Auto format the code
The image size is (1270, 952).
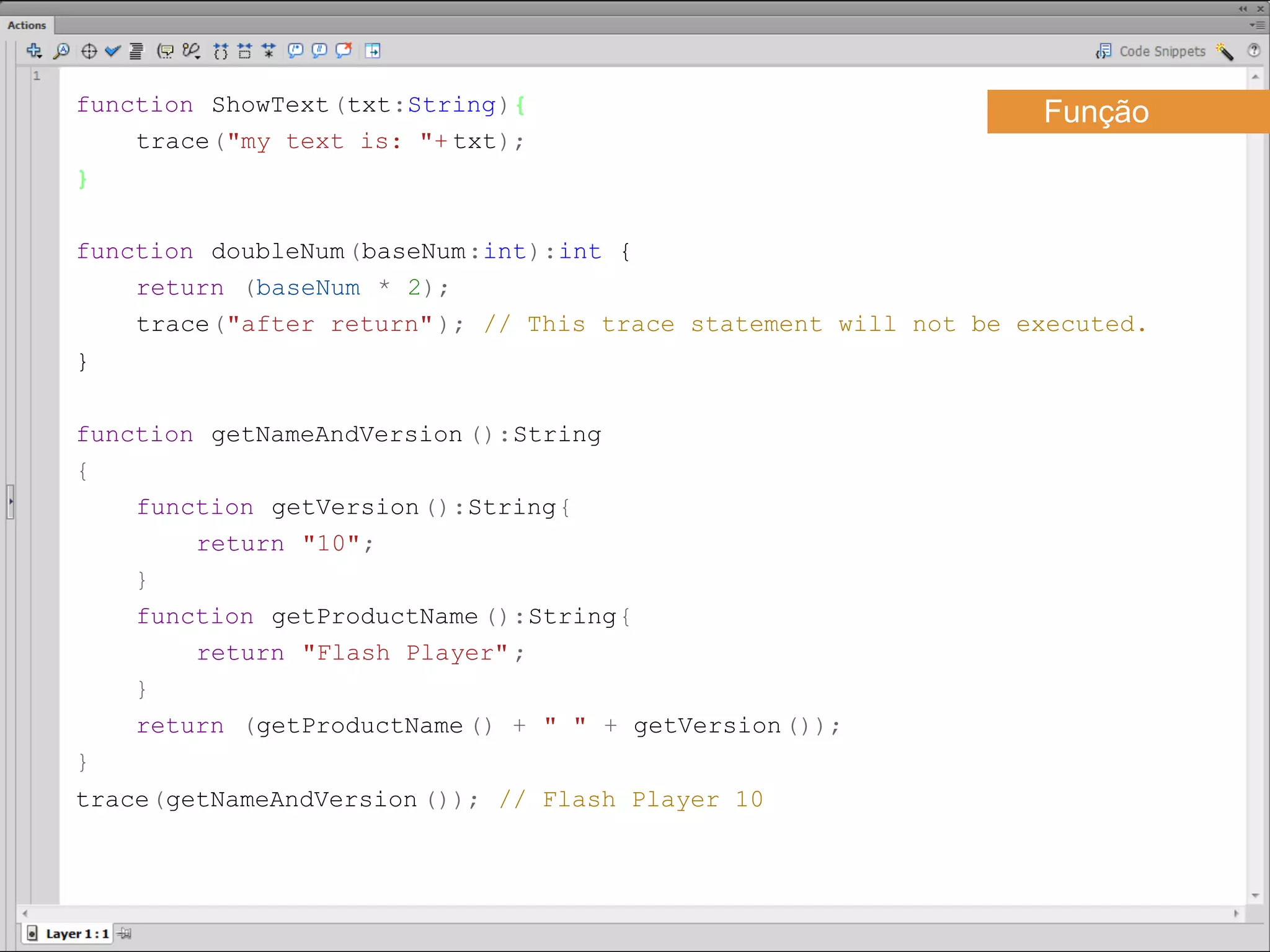tap(136, 51)
